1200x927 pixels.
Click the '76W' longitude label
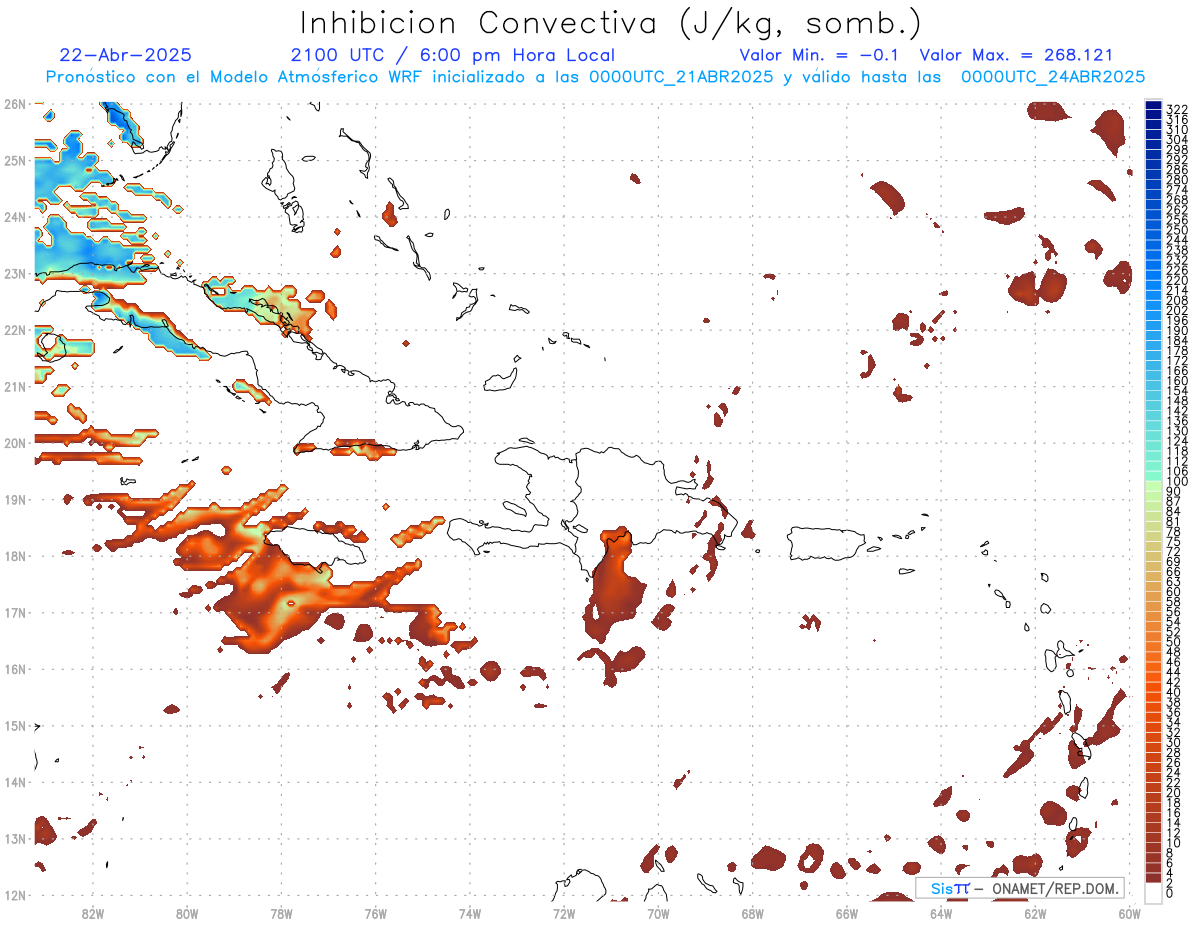pyautogui.click(x=375, y=913)
